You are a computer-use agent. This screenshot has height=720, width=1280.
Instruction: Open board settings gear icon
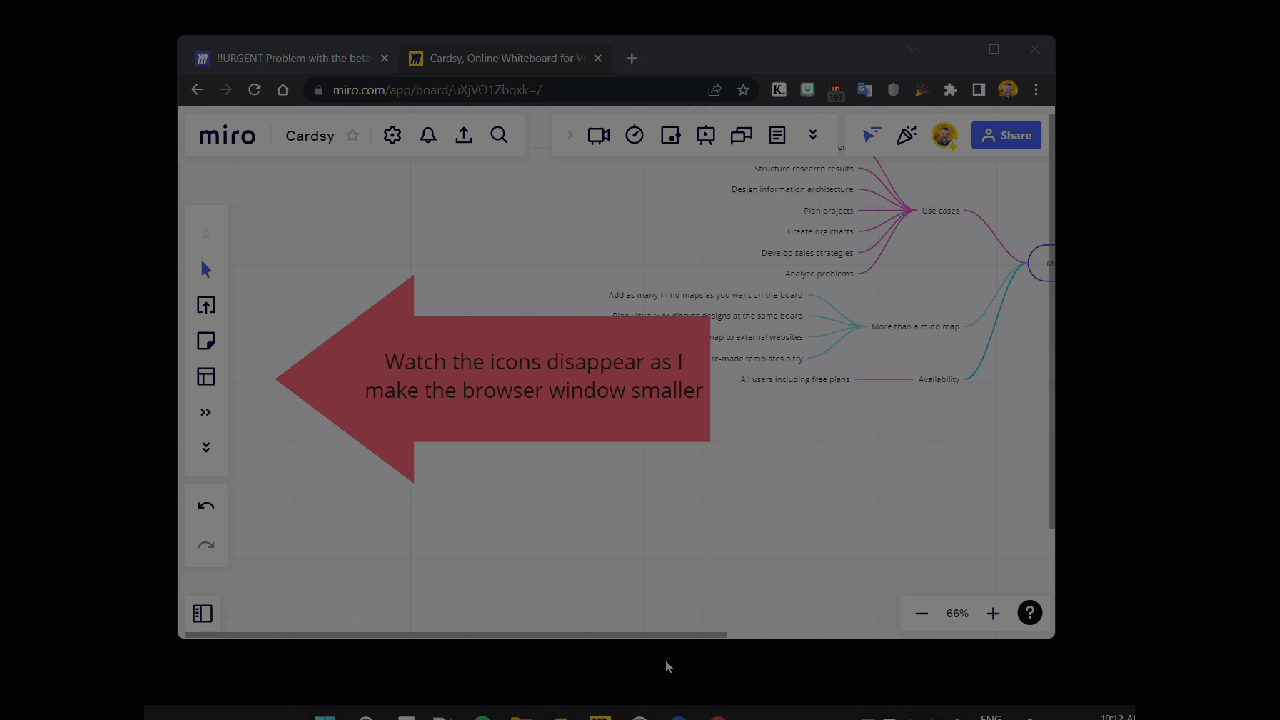392,135
